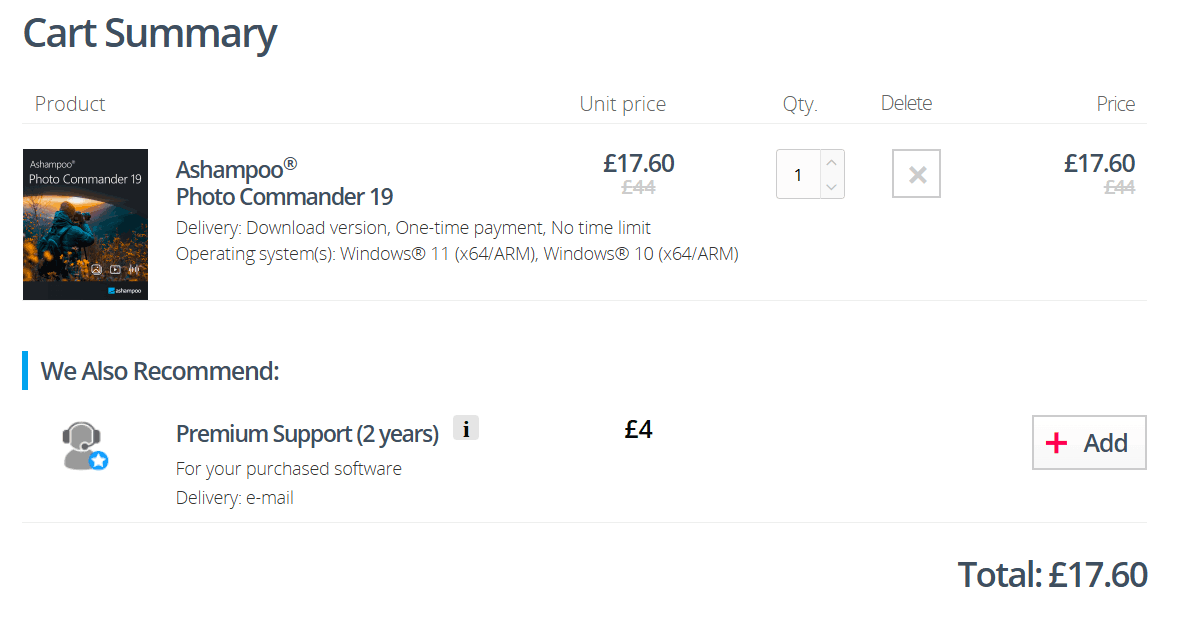Click the Qty. column header

tap(800, 104)
